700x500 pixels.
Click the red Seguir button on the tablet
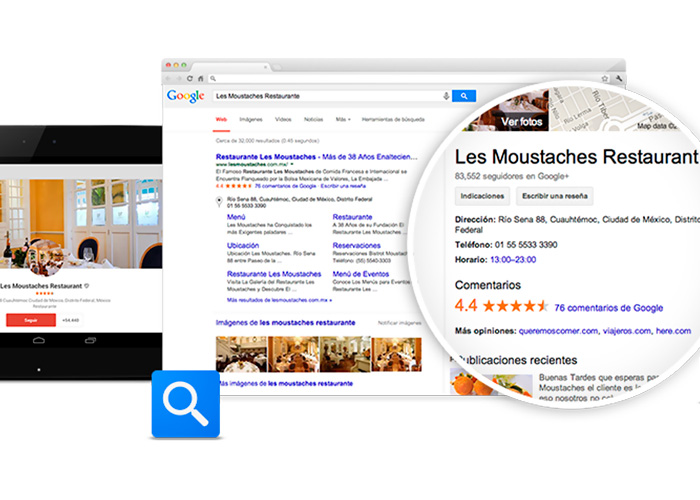coord(31,320)
